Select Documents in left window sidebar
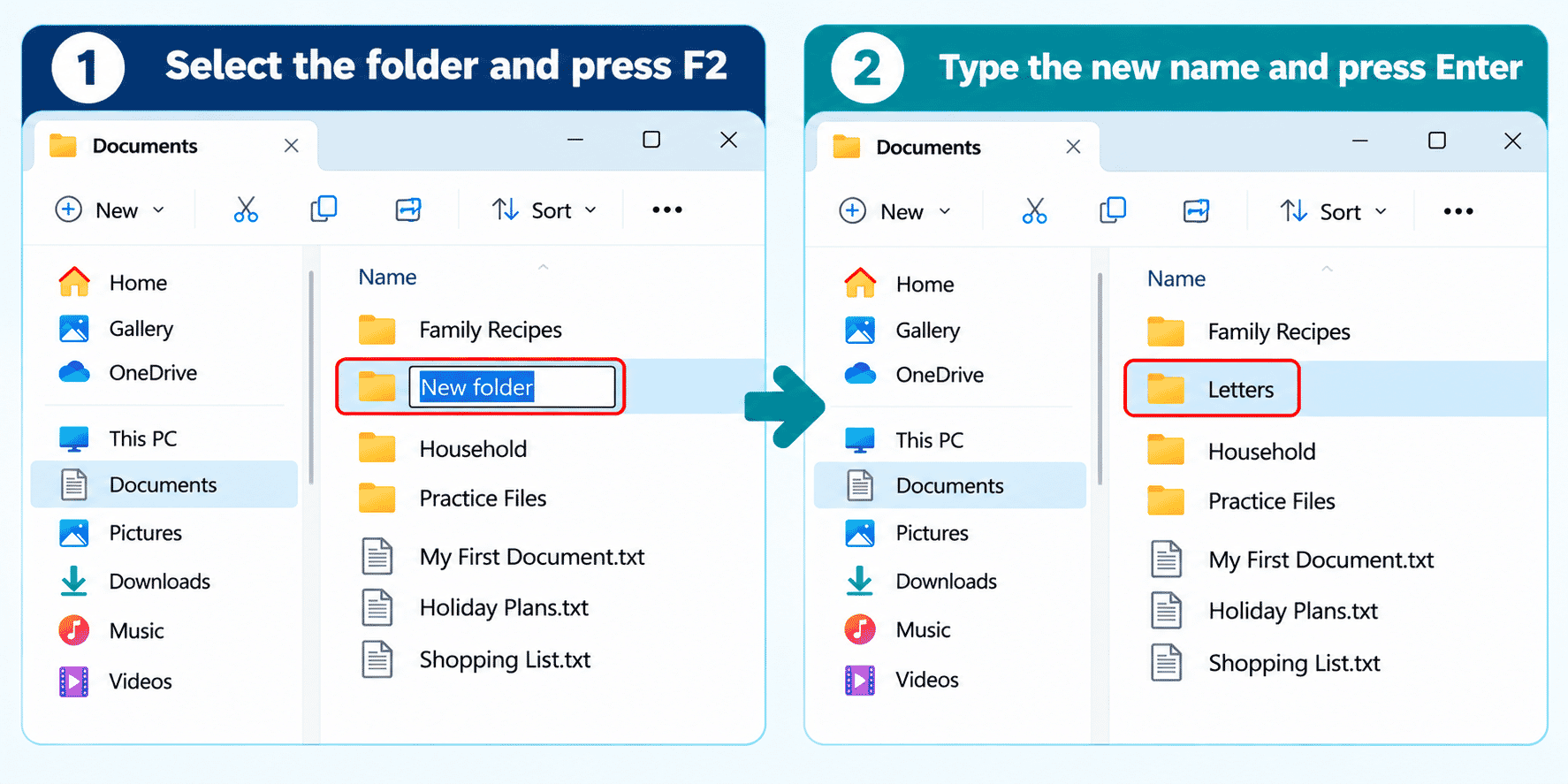 coord(164,484)
